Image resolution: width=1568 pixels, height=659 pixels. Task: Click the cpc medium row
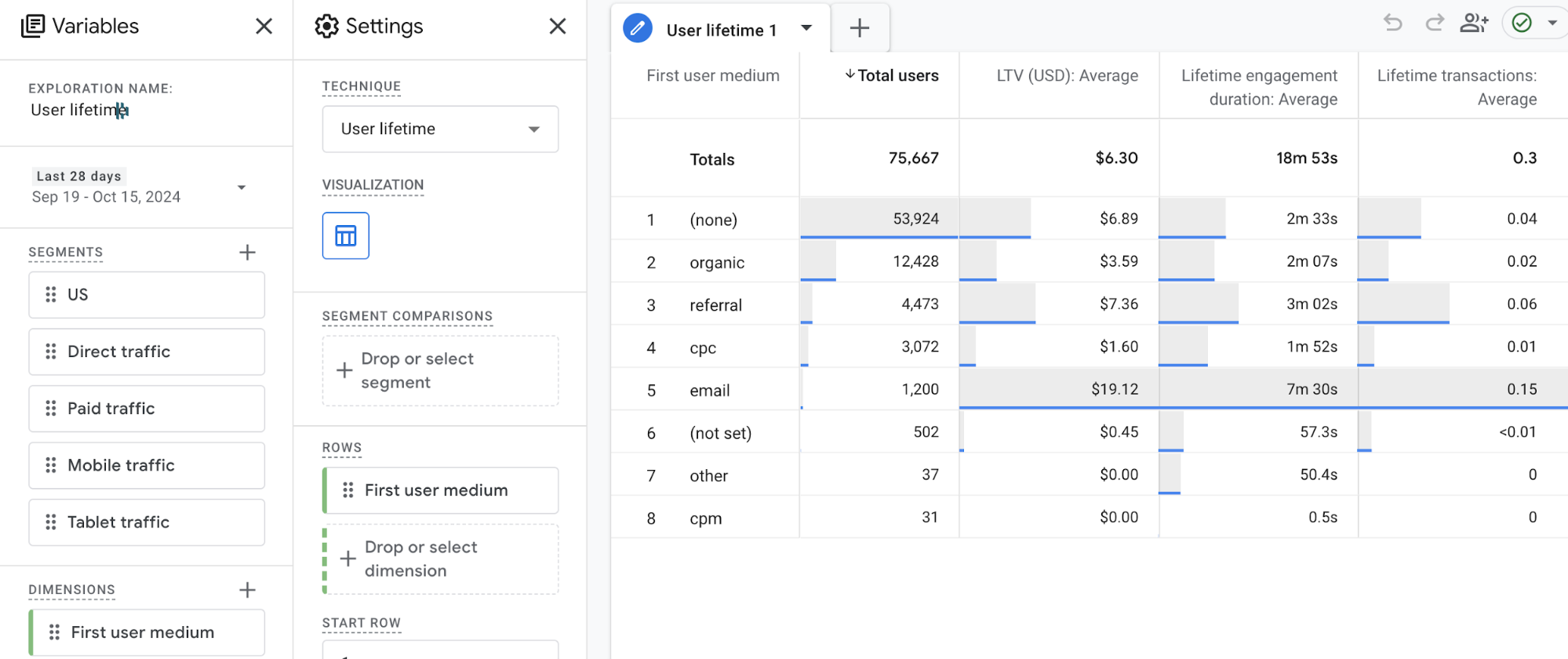coord(1089,347)
